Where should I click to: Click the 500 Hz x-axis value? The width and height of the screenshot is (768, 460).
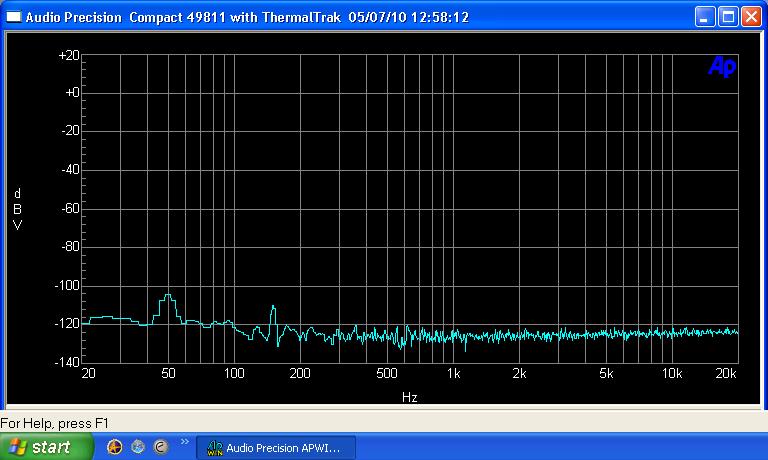click(x=387, y=374)
